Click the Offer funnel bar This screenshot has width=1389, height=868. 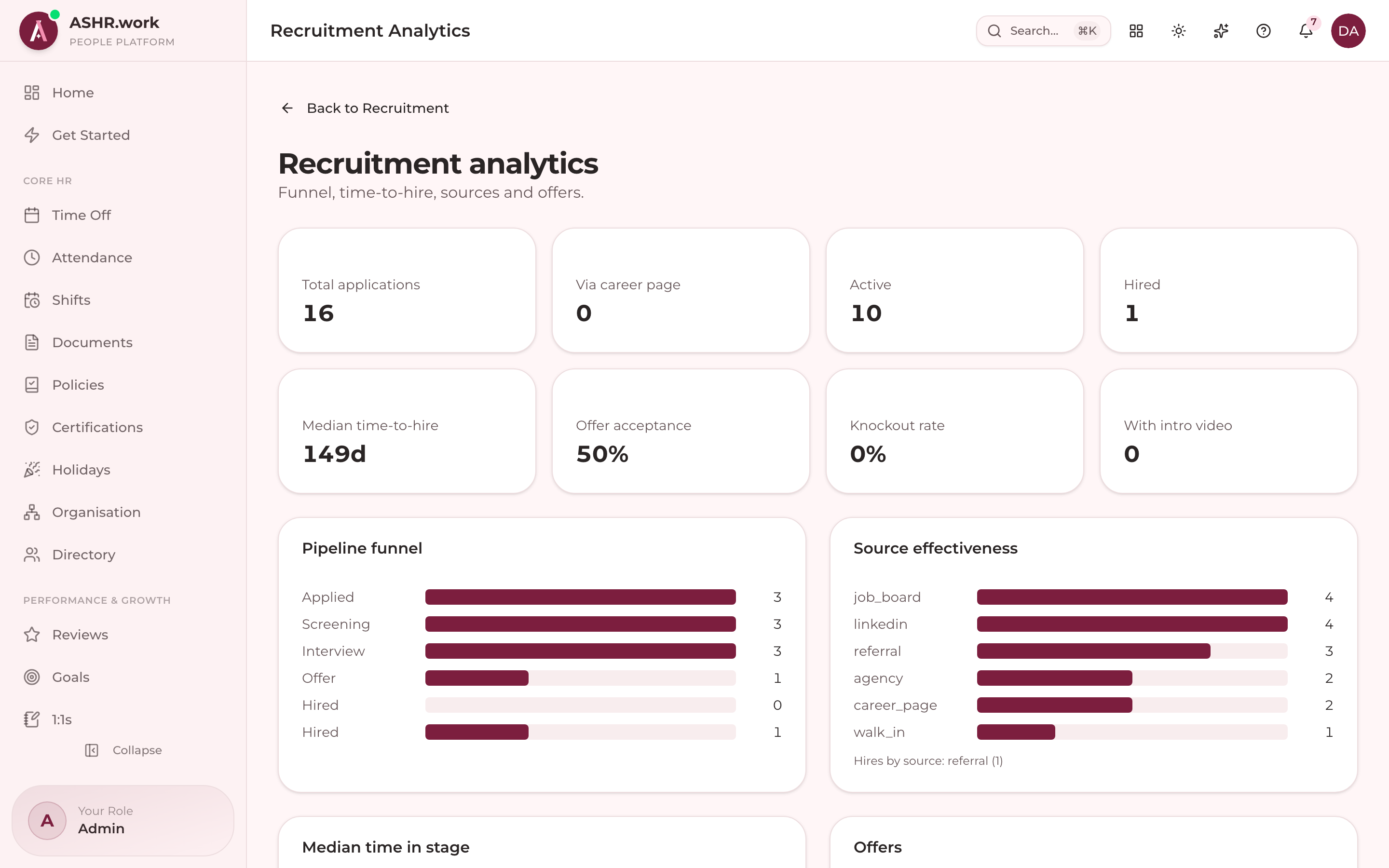[580, 678]
